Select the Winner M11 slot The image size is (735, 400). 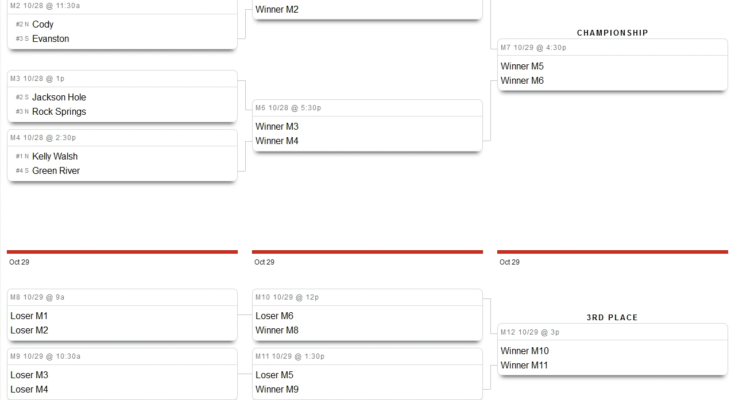pyautogui.click(x=525, y=365)
